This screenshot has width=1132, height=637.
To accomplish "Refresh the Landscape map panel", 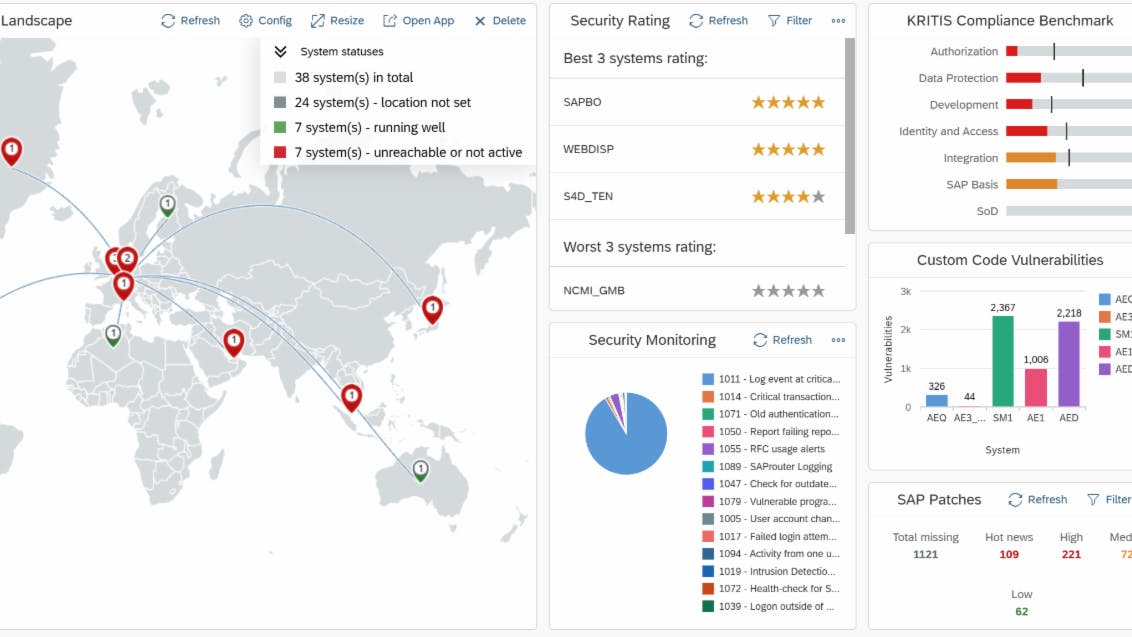I will tap(190, 21).
